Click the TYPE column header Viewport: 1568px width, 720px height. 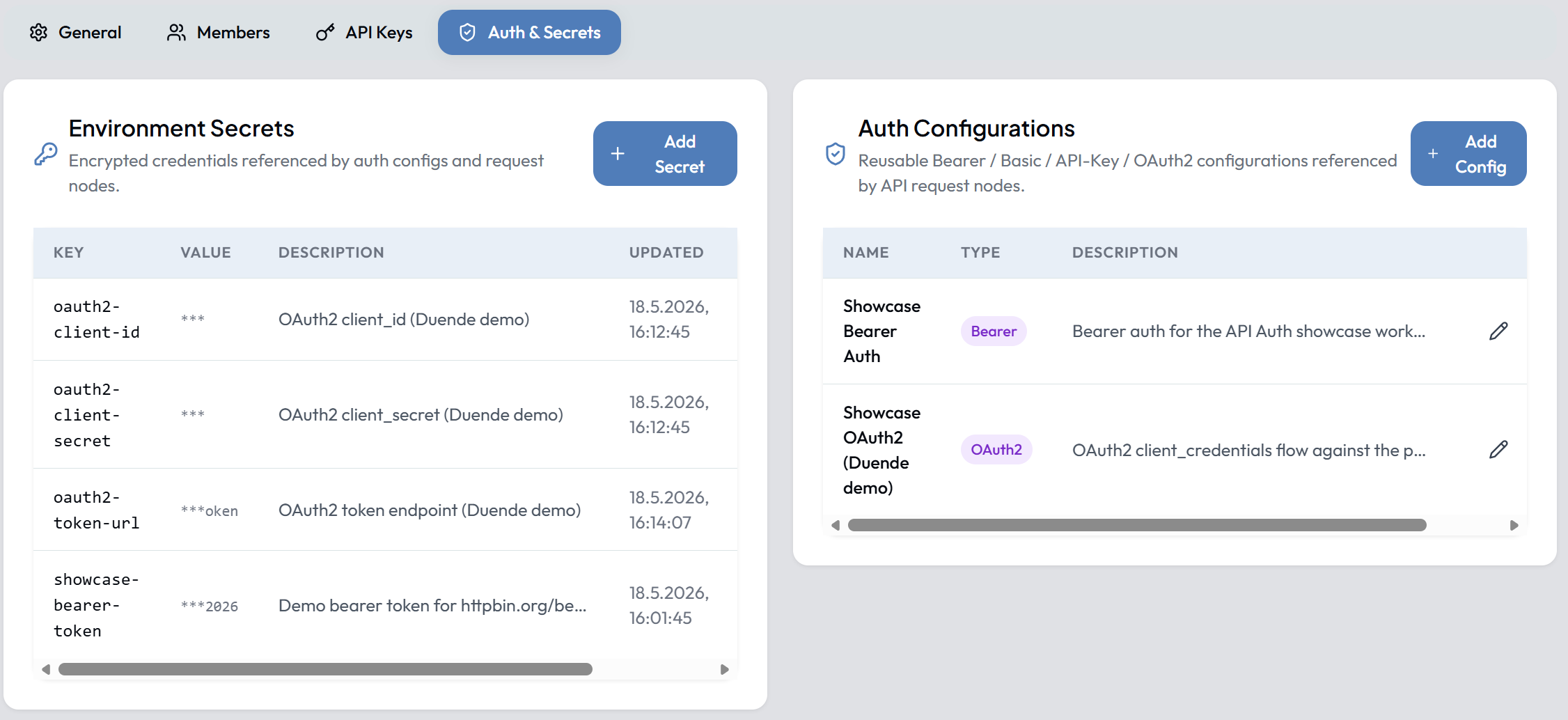(x=980, y=253)
